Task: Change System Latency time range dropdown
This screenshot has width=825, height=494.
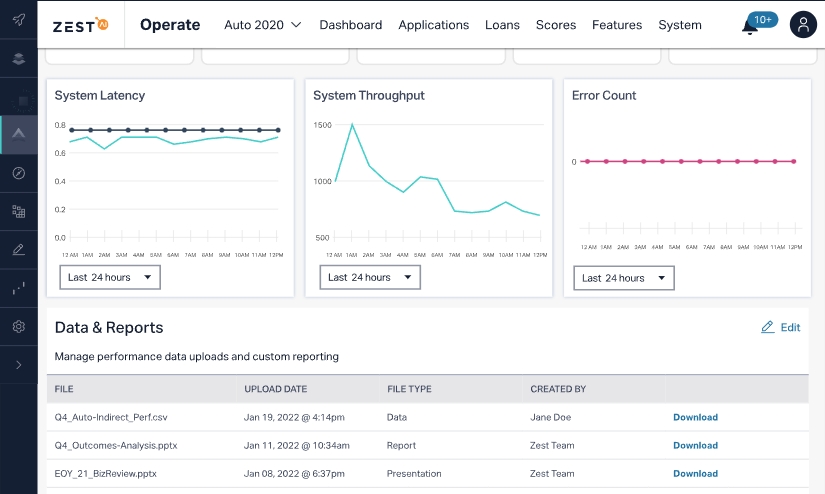Action: point(110,277)
